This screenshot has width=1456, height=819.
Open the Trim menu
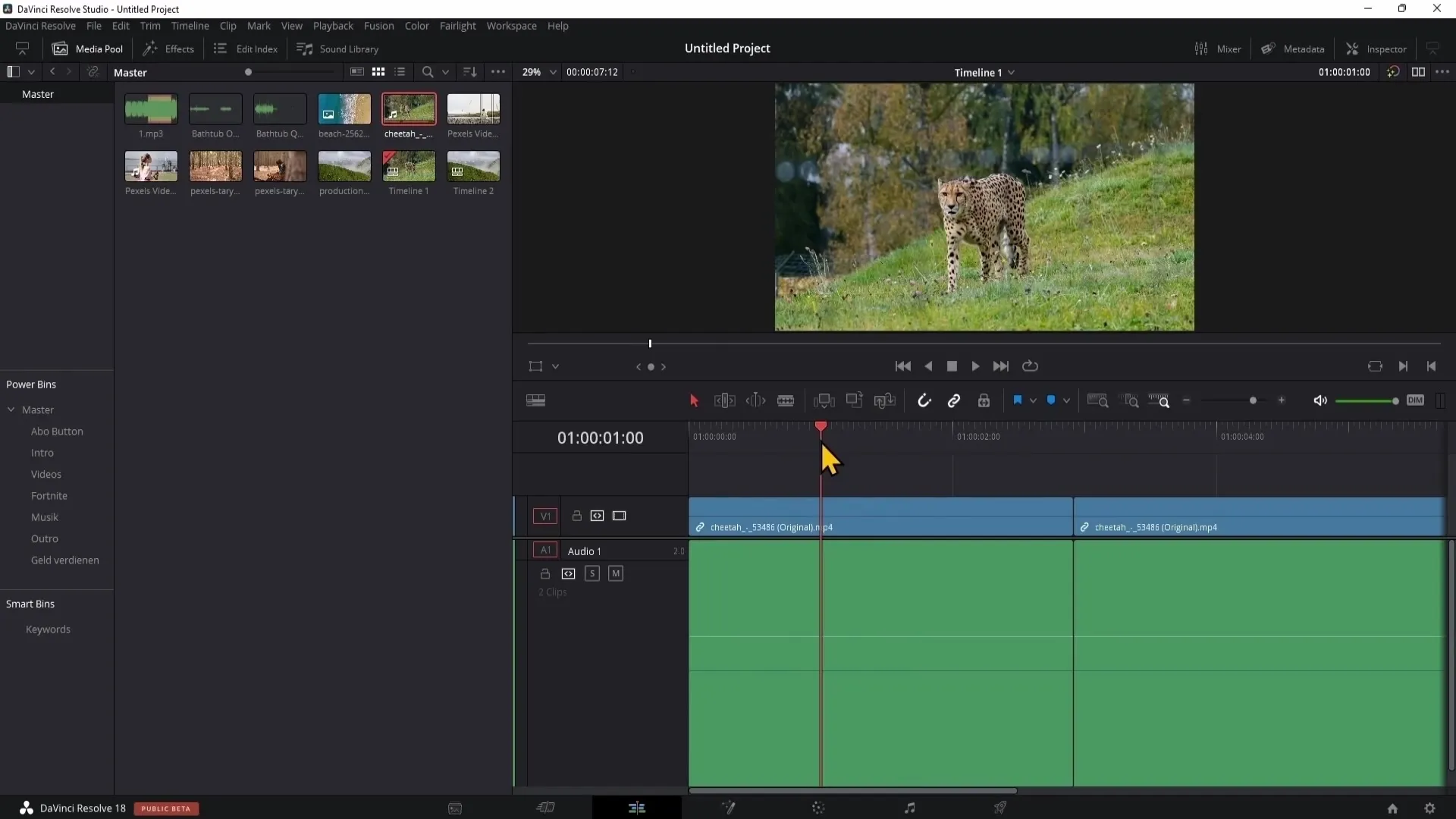tap(150, 26)
